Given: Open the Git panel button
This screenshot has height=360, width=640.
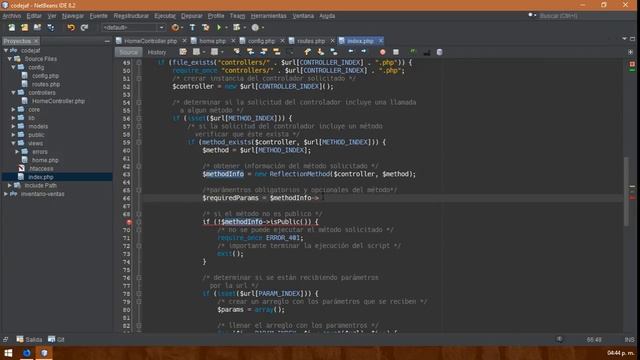Looking at the screenshot, I should 56,340.
